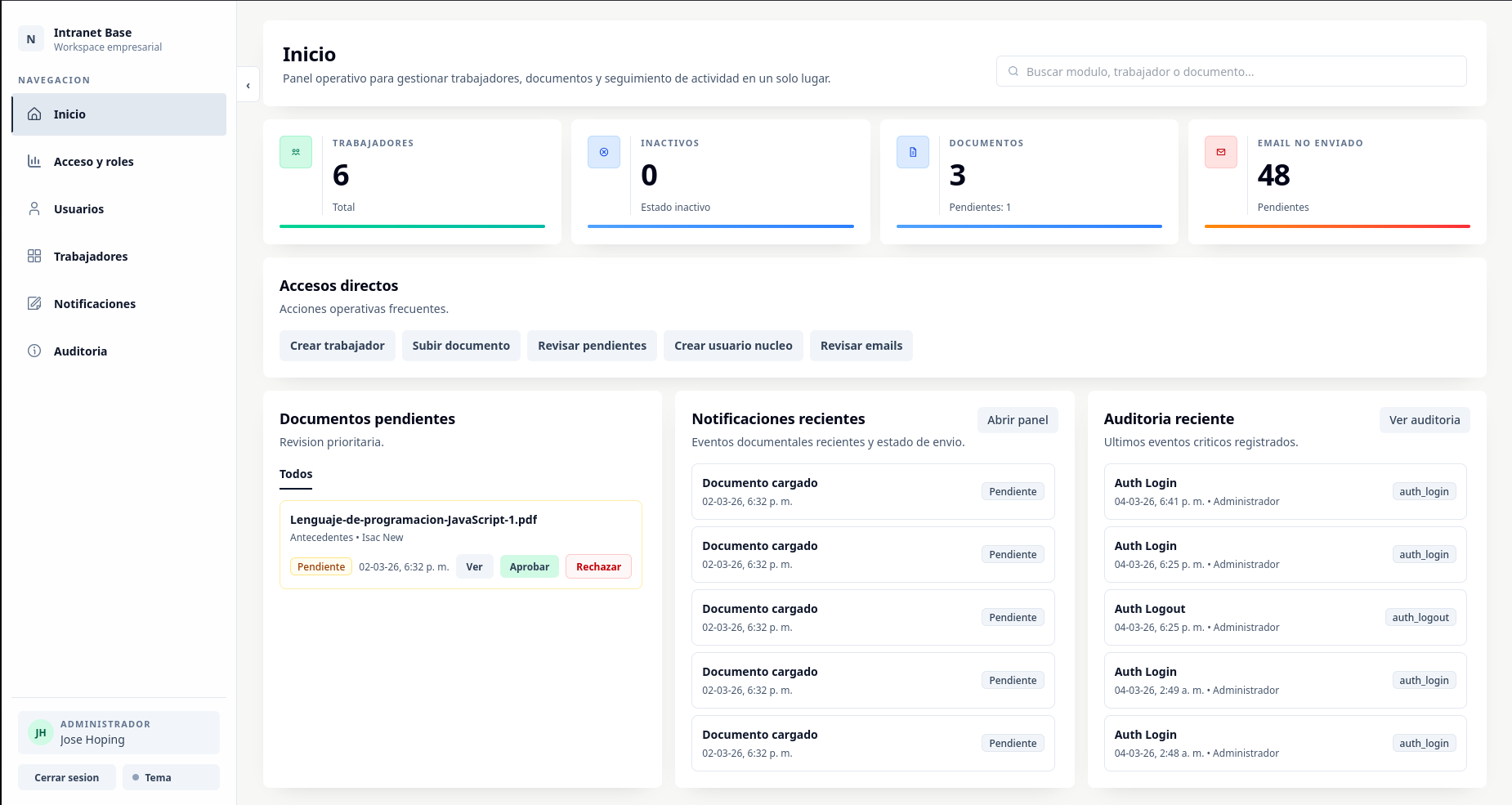Viewport: 1512px width, 805px height.
Task: Open the Email no enviado card
Action: (1337, 181)
